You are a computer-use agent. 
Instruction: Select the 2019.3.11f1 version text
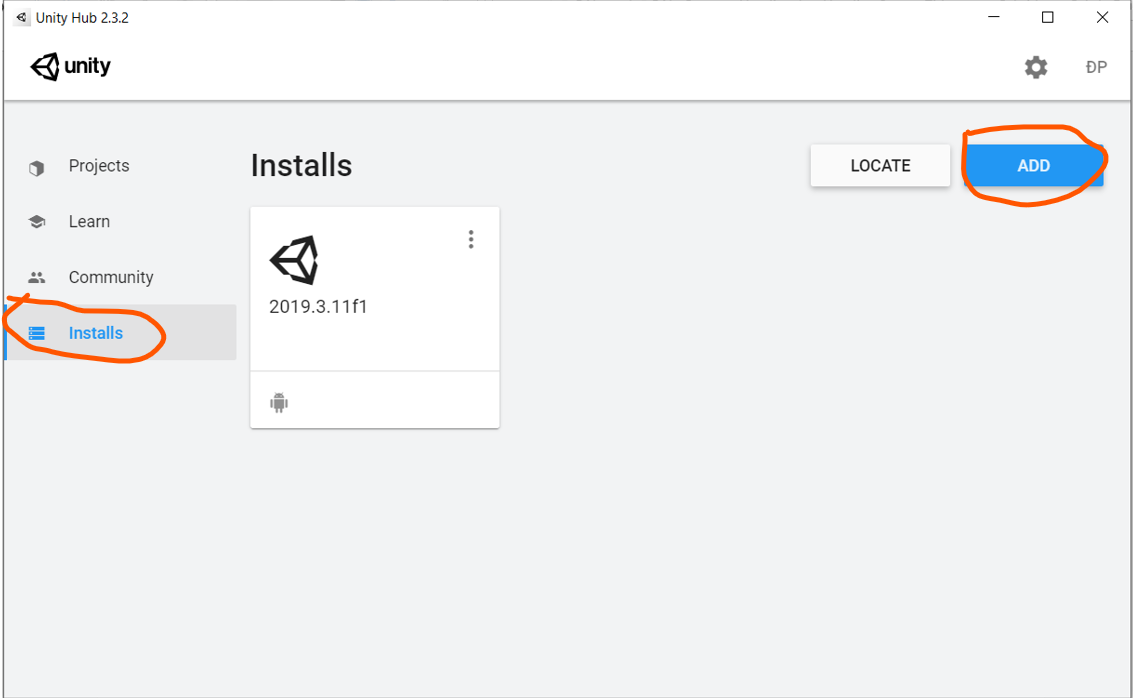tap(318, 307)
